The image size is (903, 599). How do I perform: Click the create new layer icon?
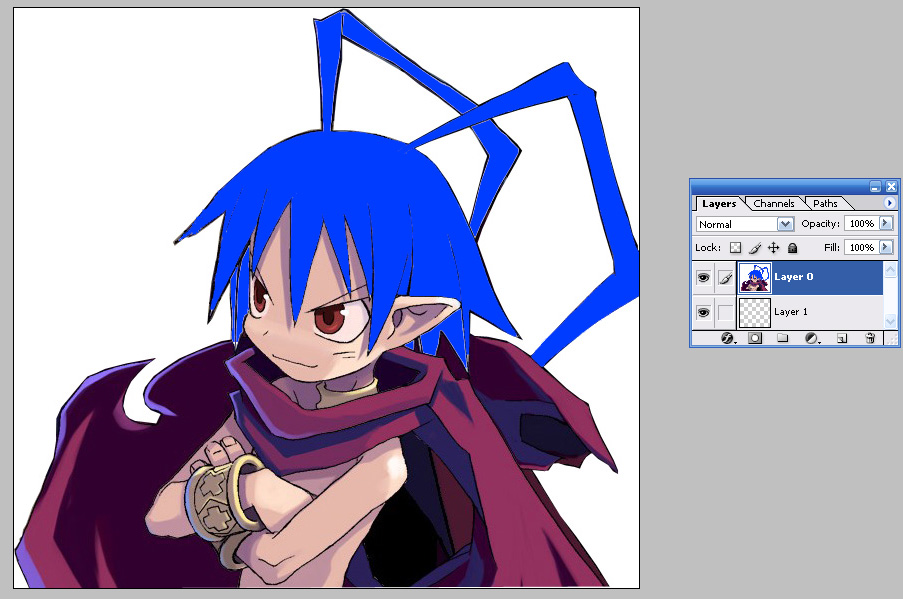[841, 339]
